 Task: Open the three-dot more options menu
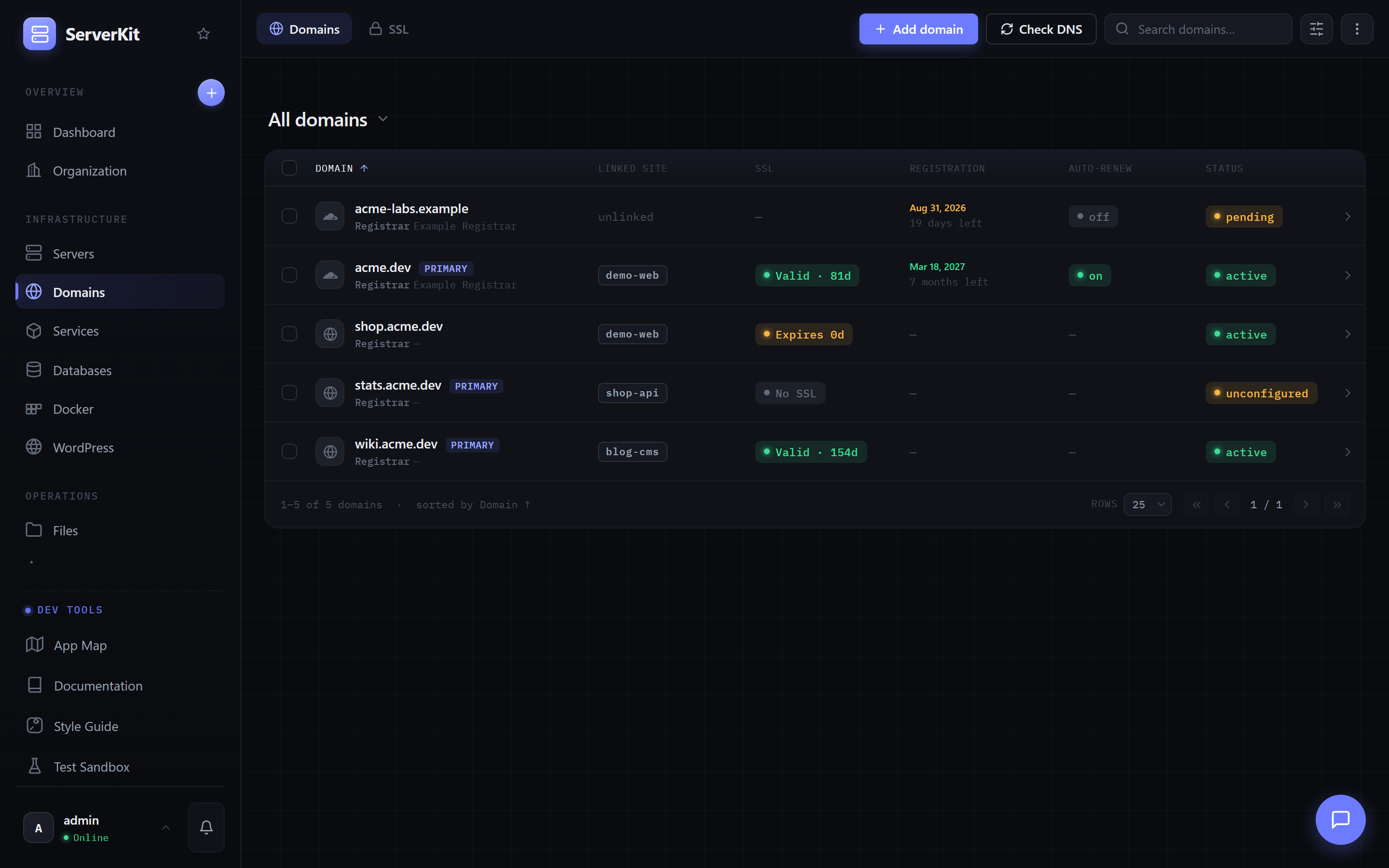pyautogui.click(x=1357, y=29)
